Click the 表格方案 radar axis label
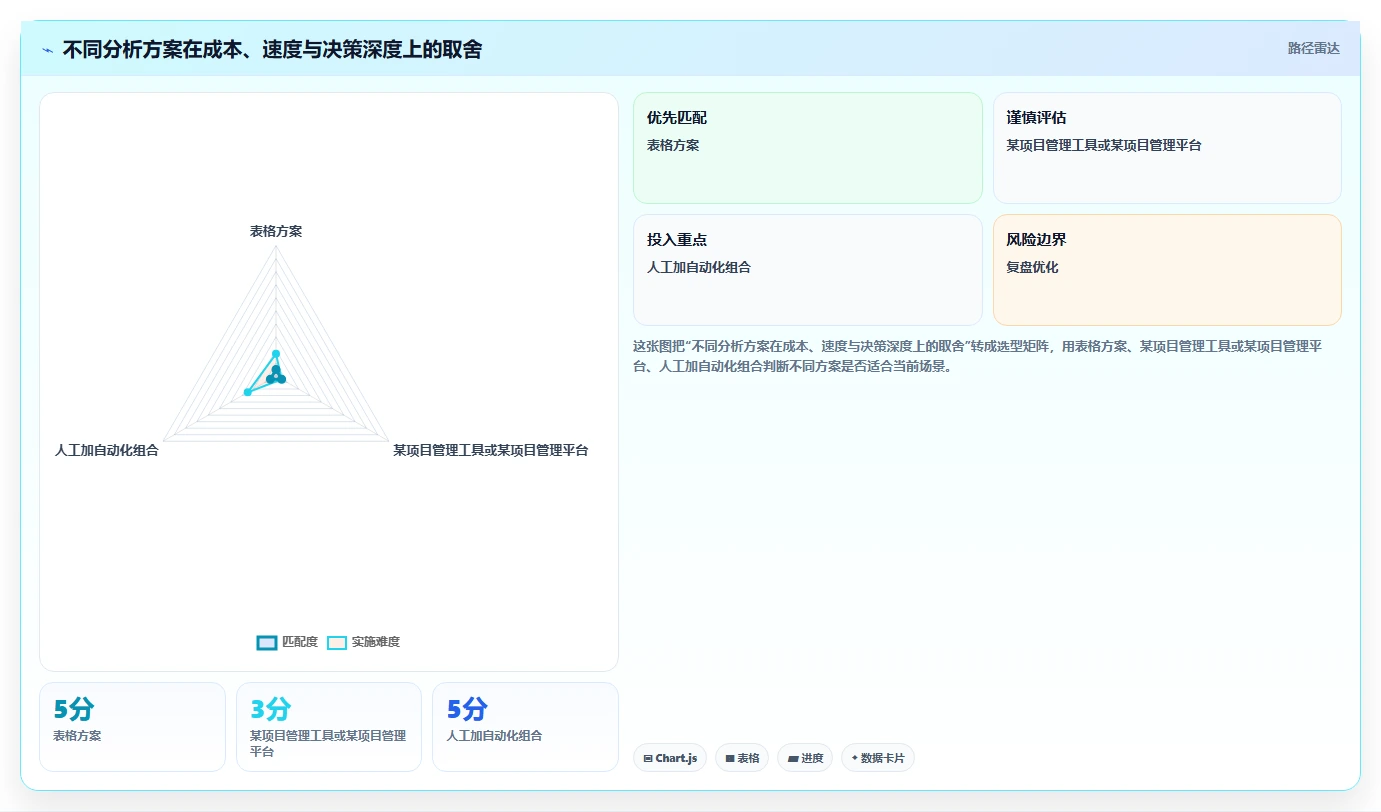This screenshot has width=1381, height=812. 276,231
